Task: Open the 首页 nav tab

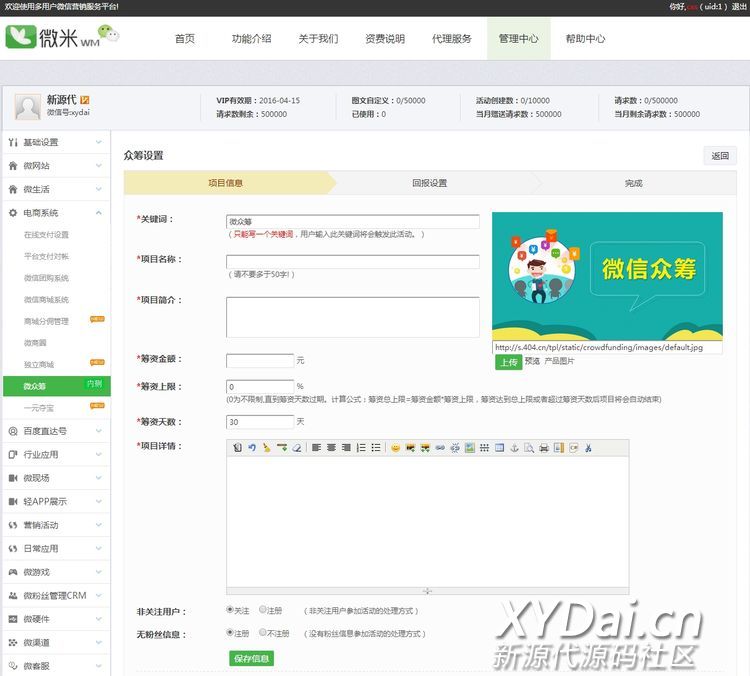Action: [185, 39]
